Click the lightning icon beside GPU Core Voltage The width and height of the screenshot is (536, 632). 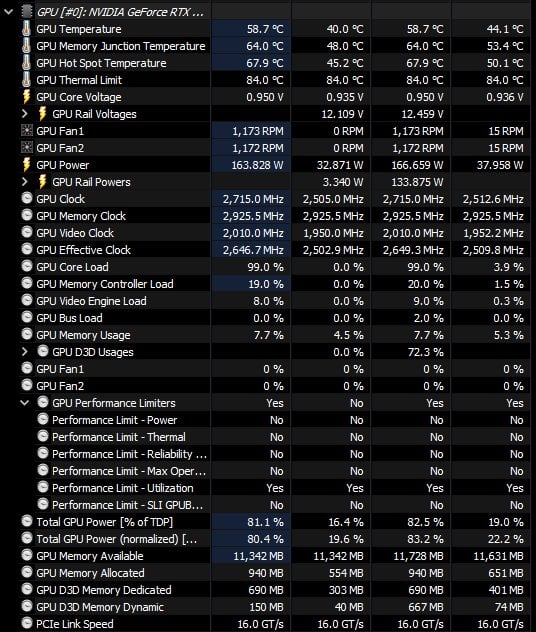(x=26, y=97)
